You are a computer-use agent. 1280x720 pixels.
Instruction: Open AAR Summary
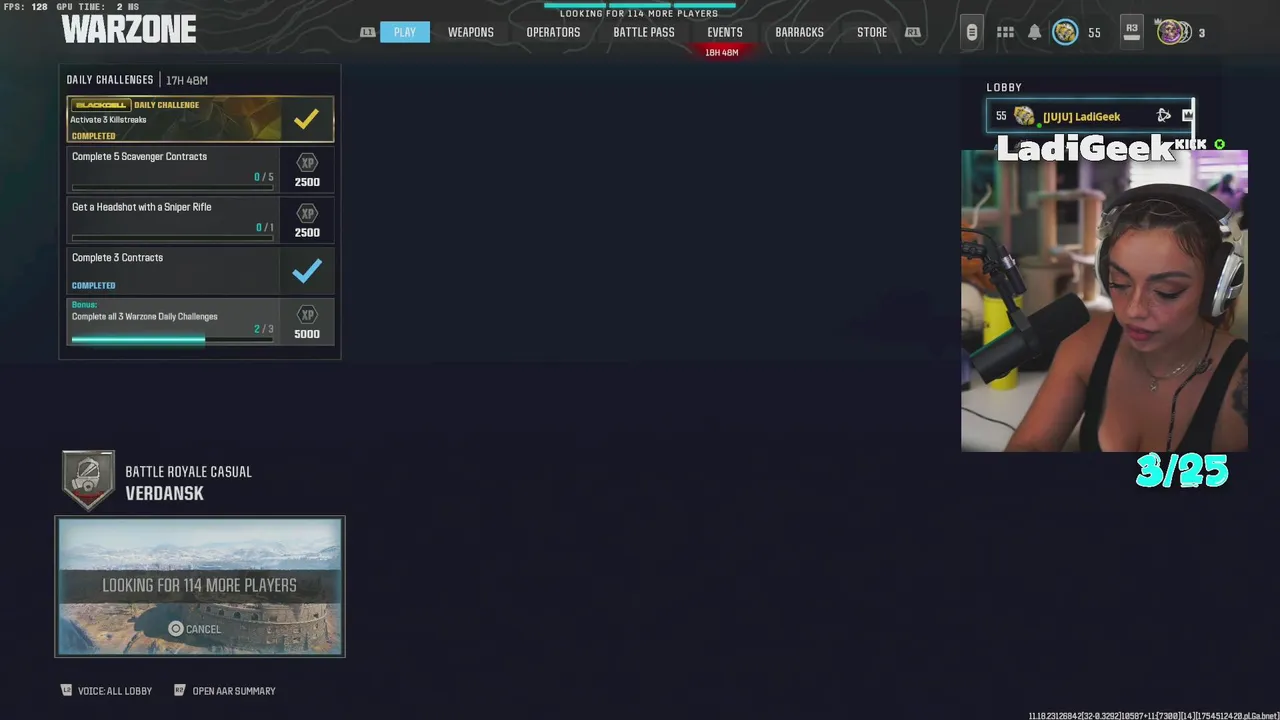[225, 690]
